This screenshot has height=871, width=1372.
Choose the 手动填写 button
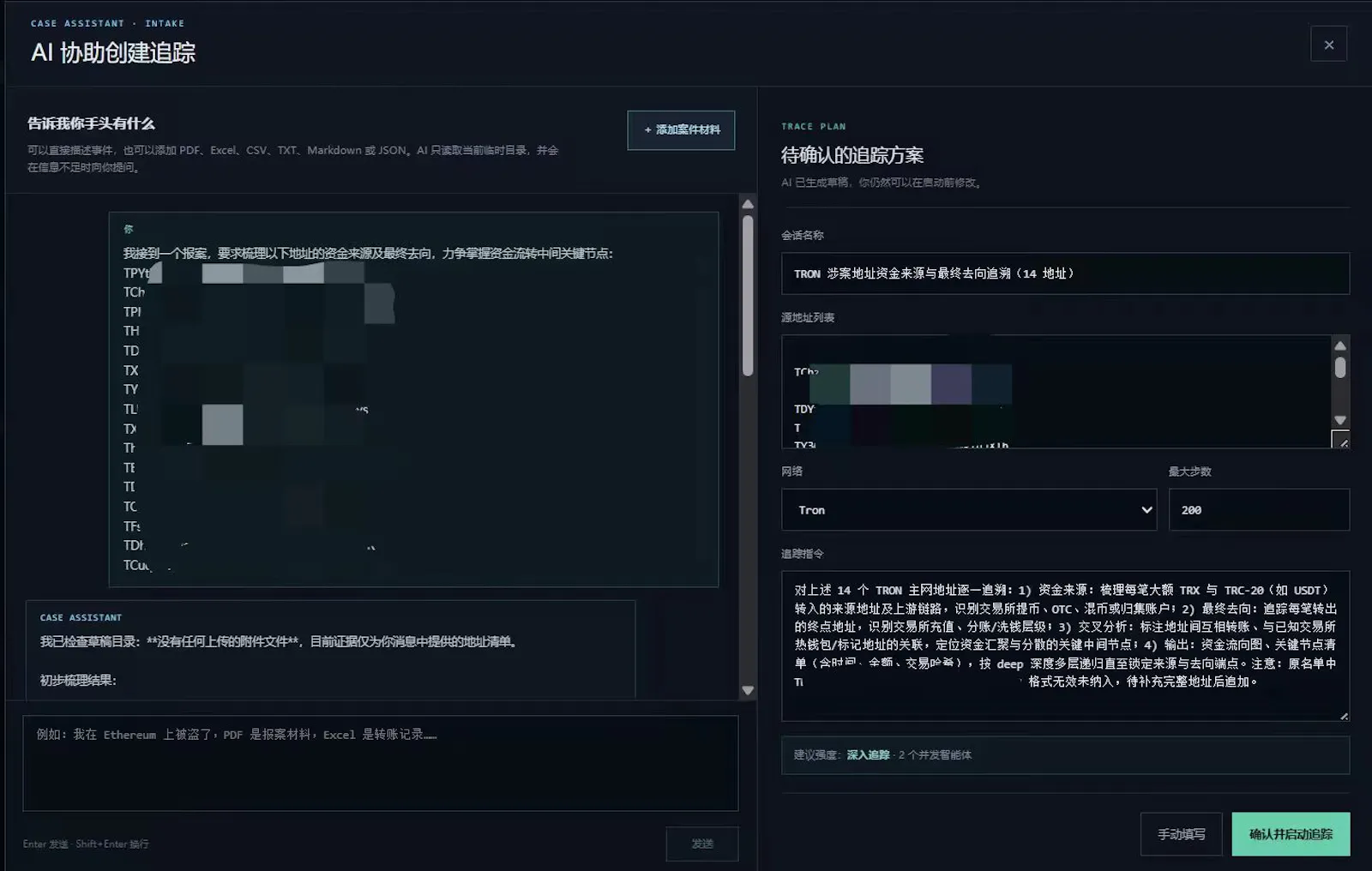pyautogui.click(x=1181, y=834)
